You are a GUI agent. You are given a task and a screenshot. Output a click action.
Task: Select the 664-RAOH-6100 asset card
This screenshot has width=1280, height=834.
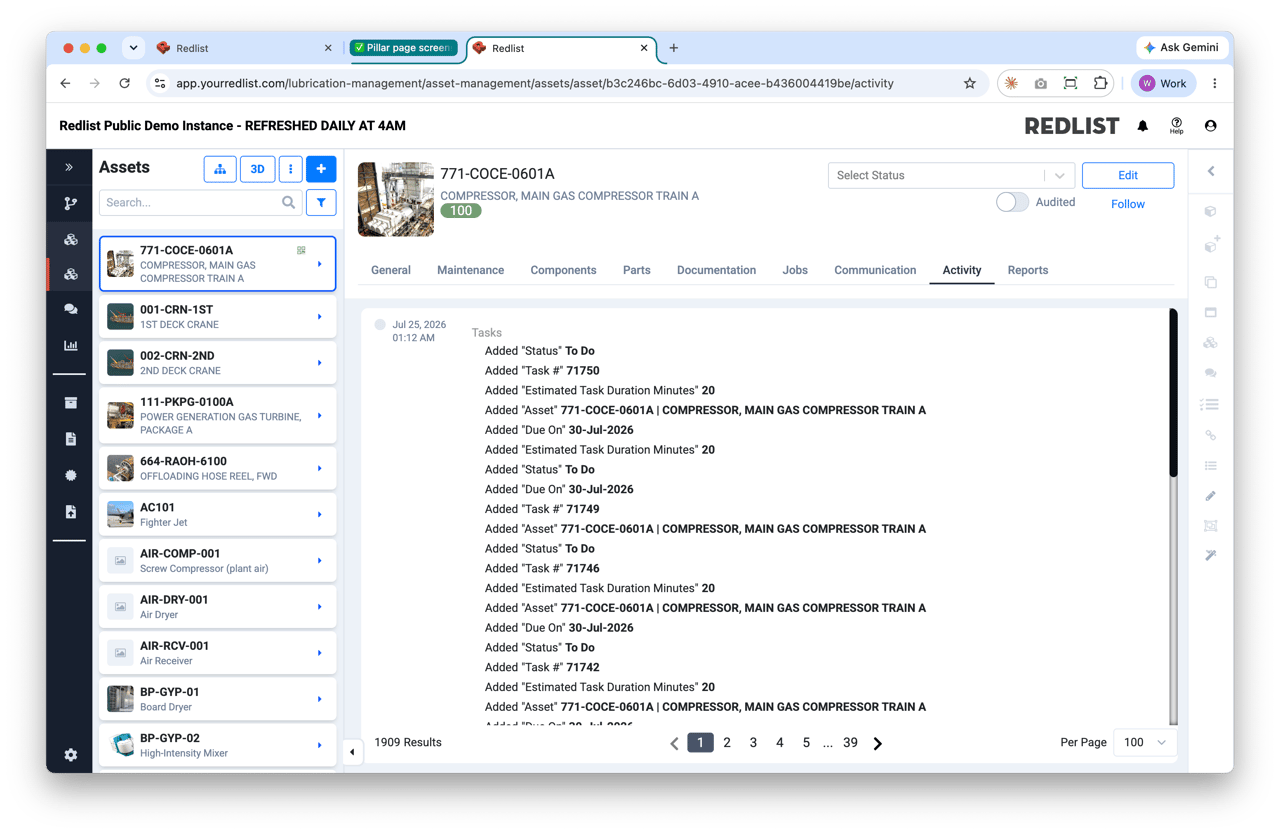pyautogui.click(x=217, y=468)
